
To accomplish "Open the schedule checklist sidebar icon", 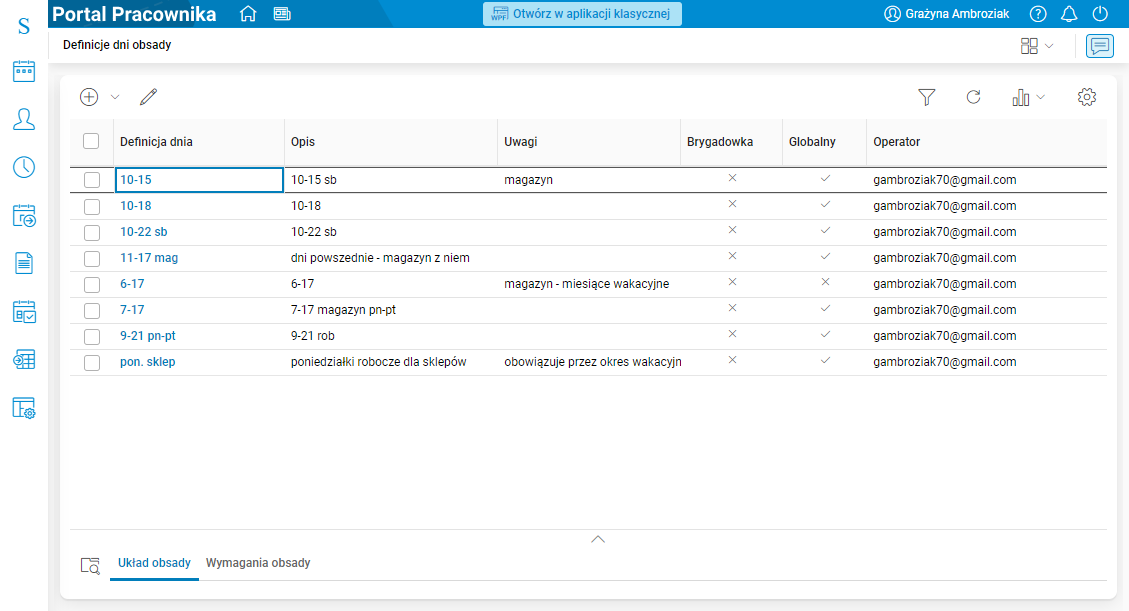I will tap(24, 312).
